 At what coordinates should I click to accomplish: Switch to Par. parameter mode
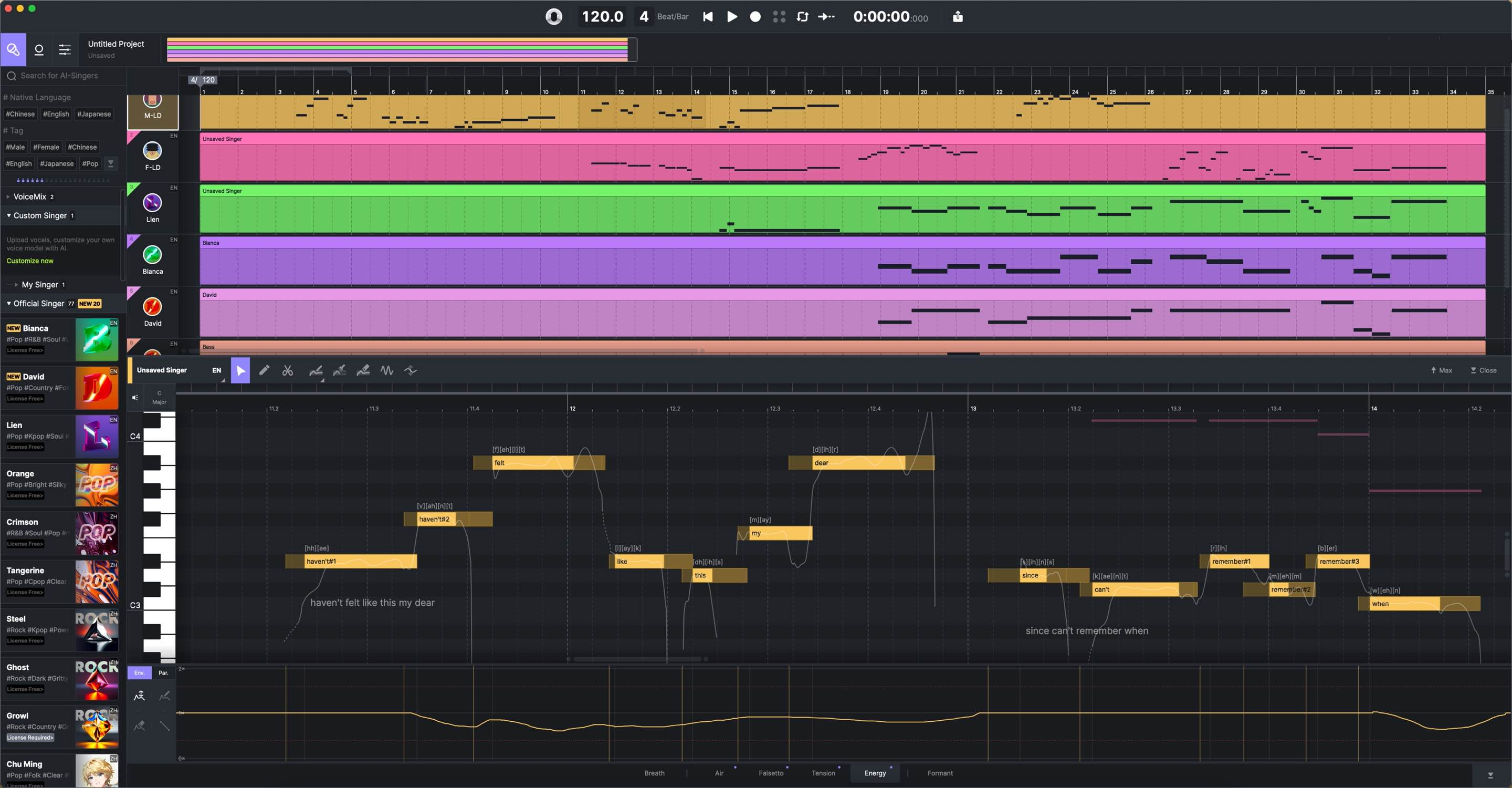[163, 673]
